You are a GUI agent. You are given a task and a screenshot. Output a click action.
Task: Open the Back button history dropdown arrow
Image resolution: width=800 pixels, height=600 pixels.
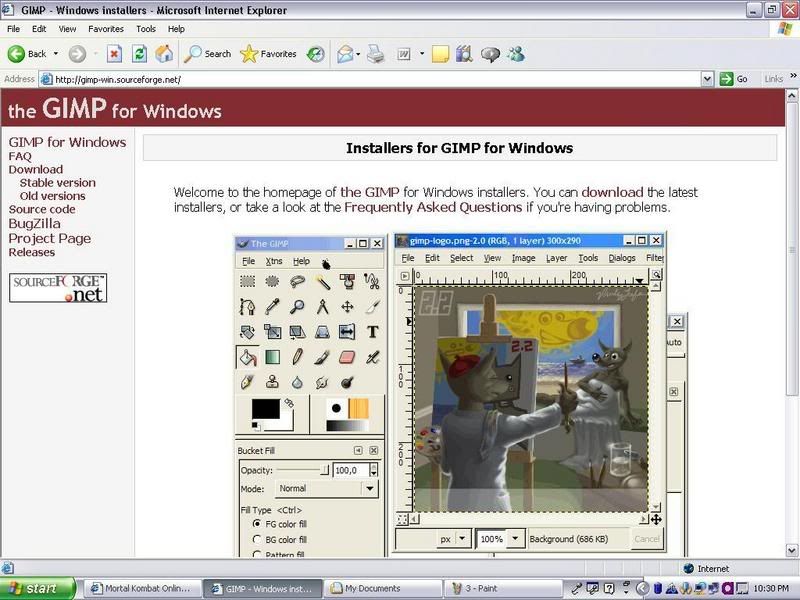point(56,54)
